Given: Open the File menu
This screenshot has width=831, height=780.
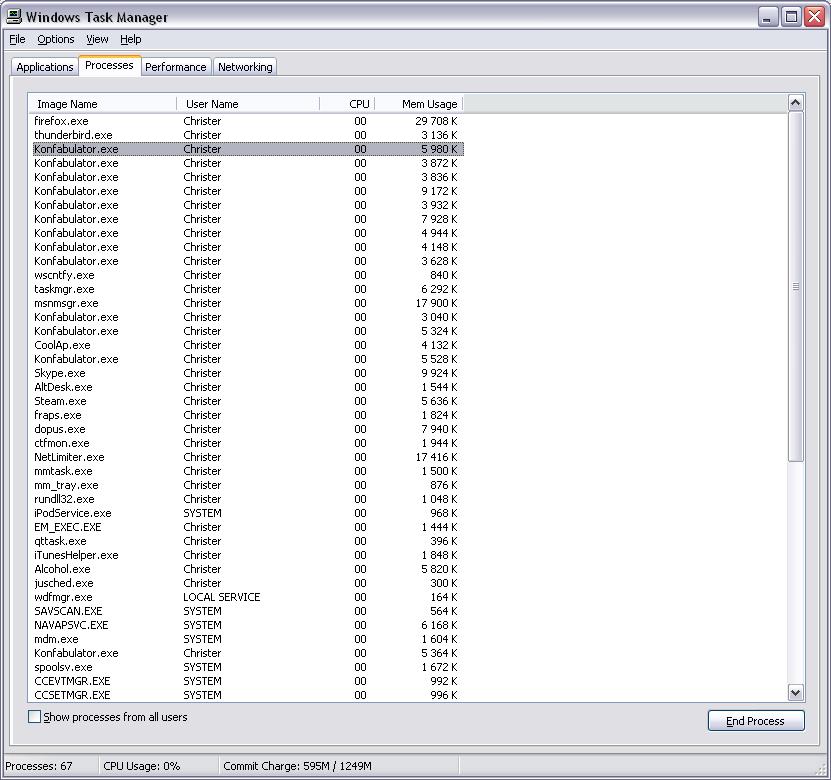Looking at the screenshot, I should tap(17, 39).
